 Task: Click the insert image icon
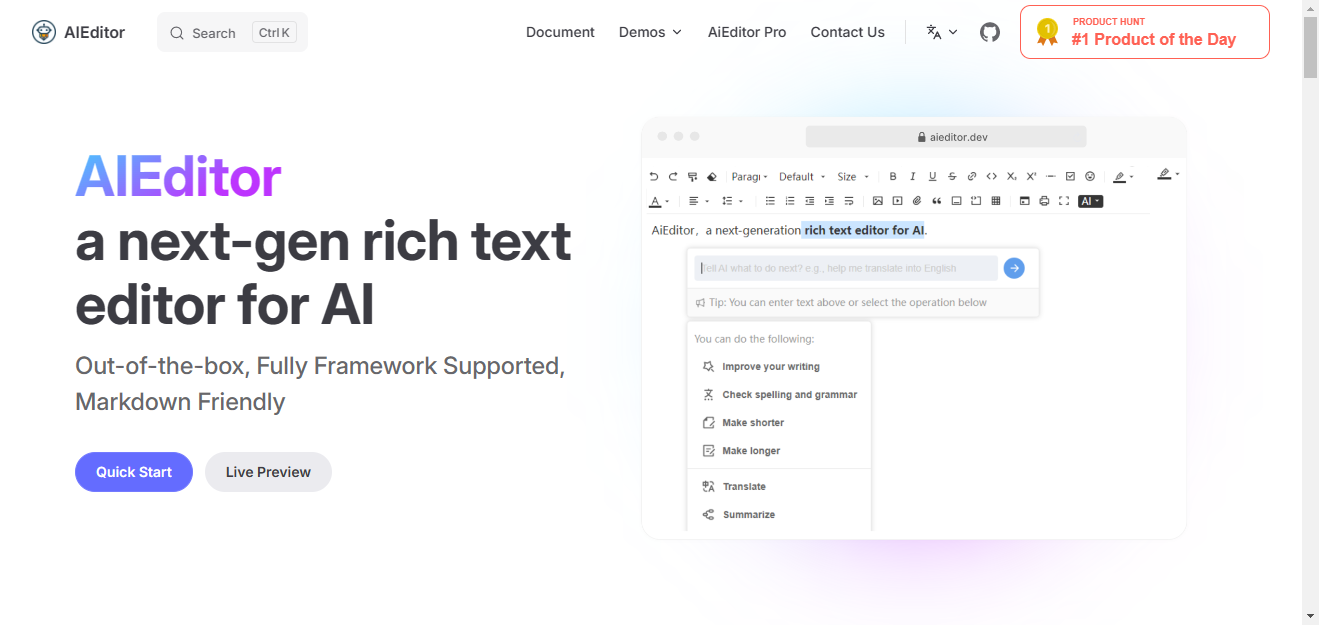(x=878, y=201)
